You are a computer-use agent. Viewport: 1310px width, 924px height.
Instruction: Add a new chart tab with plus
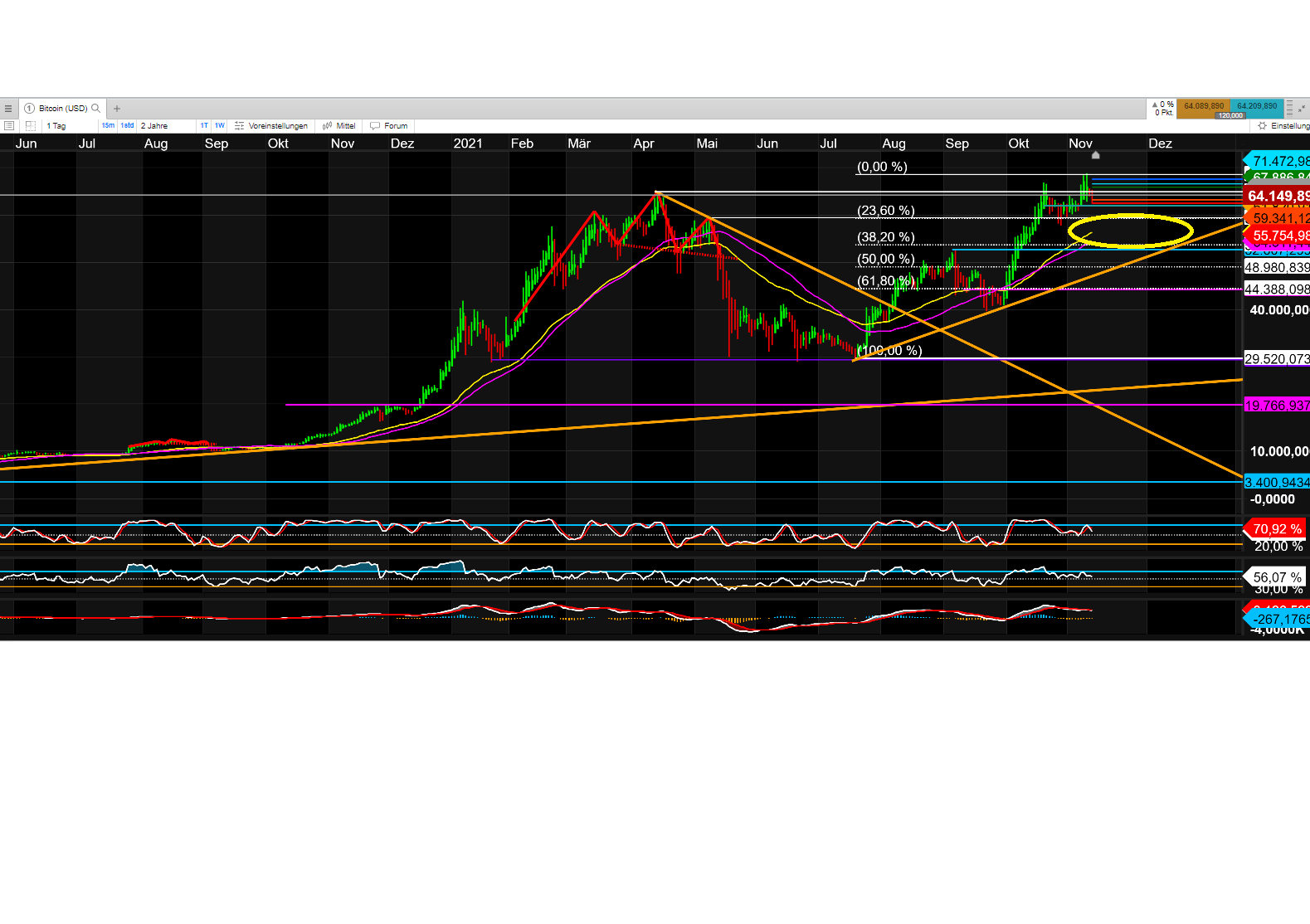coord(117,109)
